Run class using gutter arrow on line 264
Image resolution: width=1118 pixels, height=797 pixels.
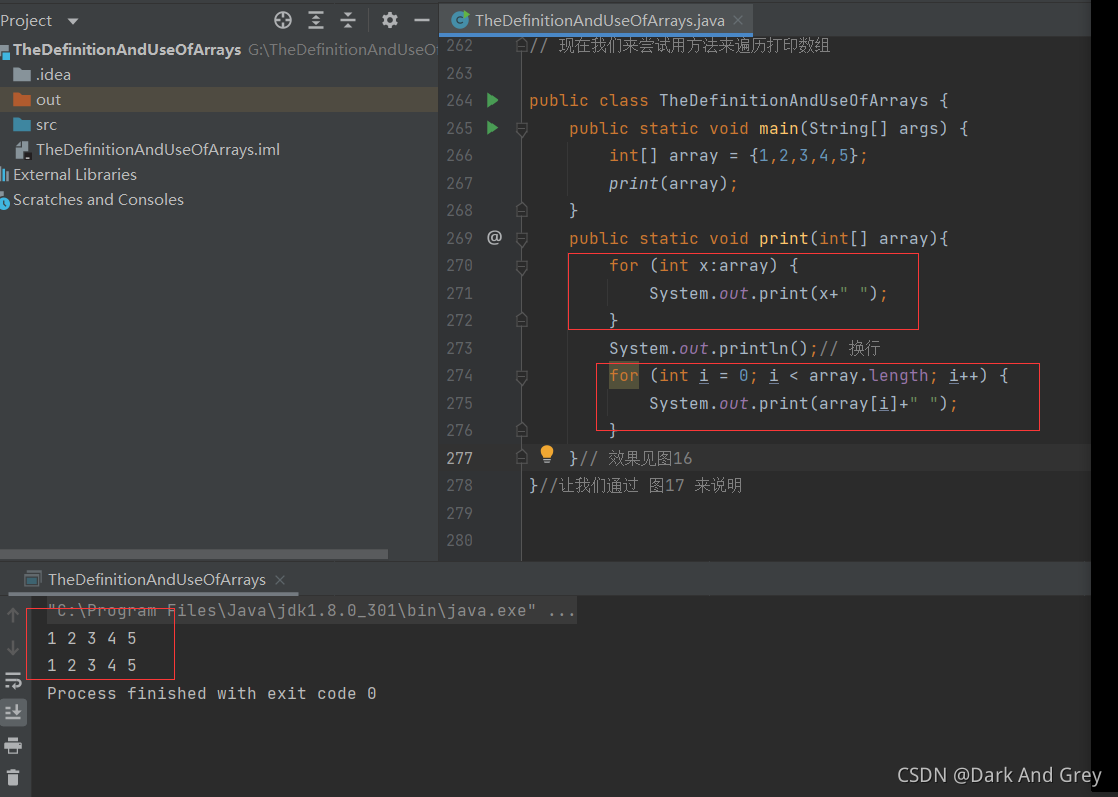click(493, 101)
